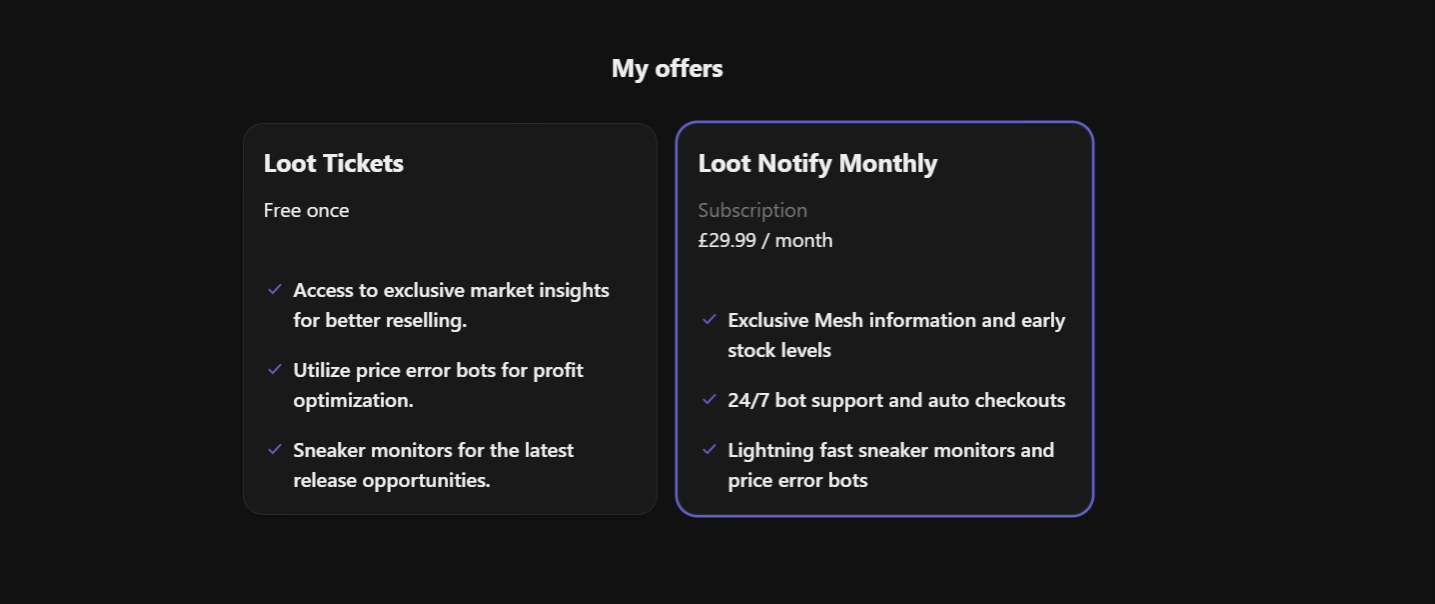Image resolution: width=1435 pixels, height=604 pixels.
Task: Click the market insights feature text
Action: point(451,304)
